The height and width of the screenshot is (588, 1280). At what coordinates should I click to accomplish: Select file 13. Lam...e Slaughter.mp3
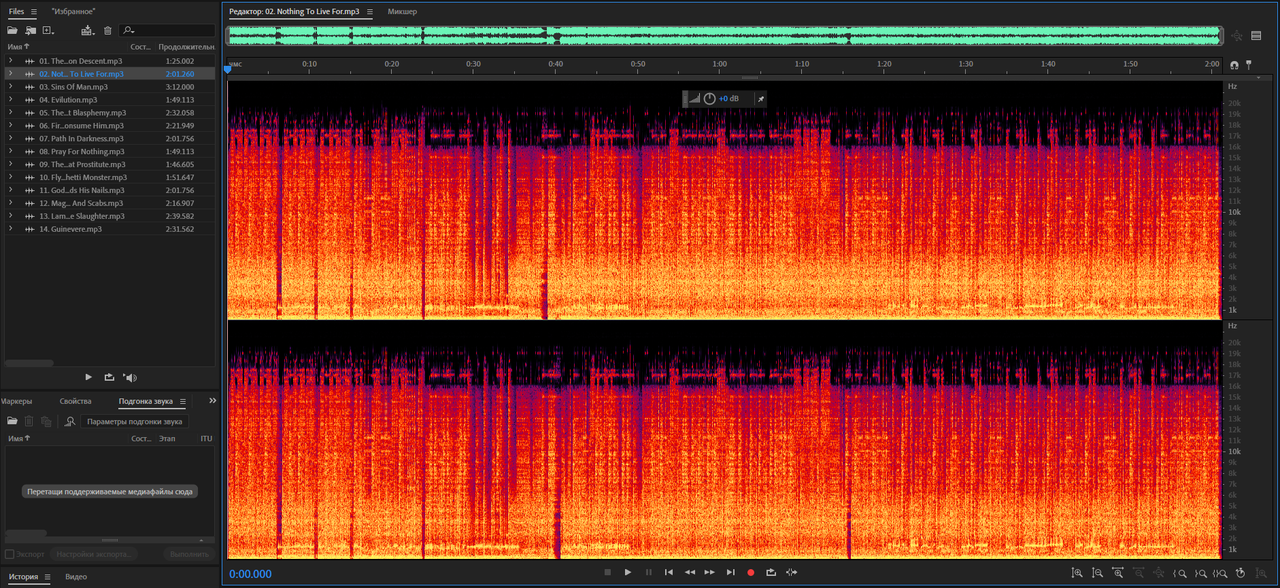click(108, 216)
